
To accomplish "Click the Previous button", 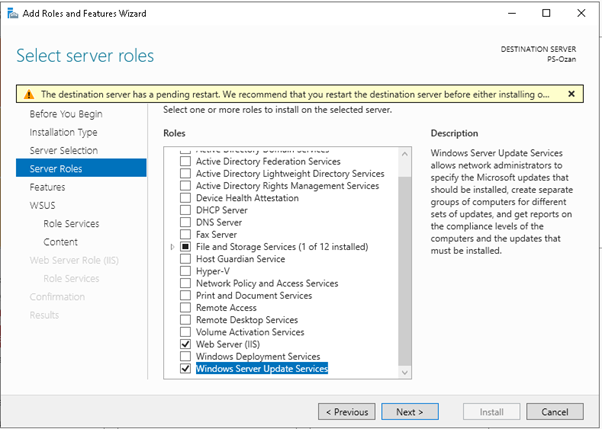I will tap(348, 411).
